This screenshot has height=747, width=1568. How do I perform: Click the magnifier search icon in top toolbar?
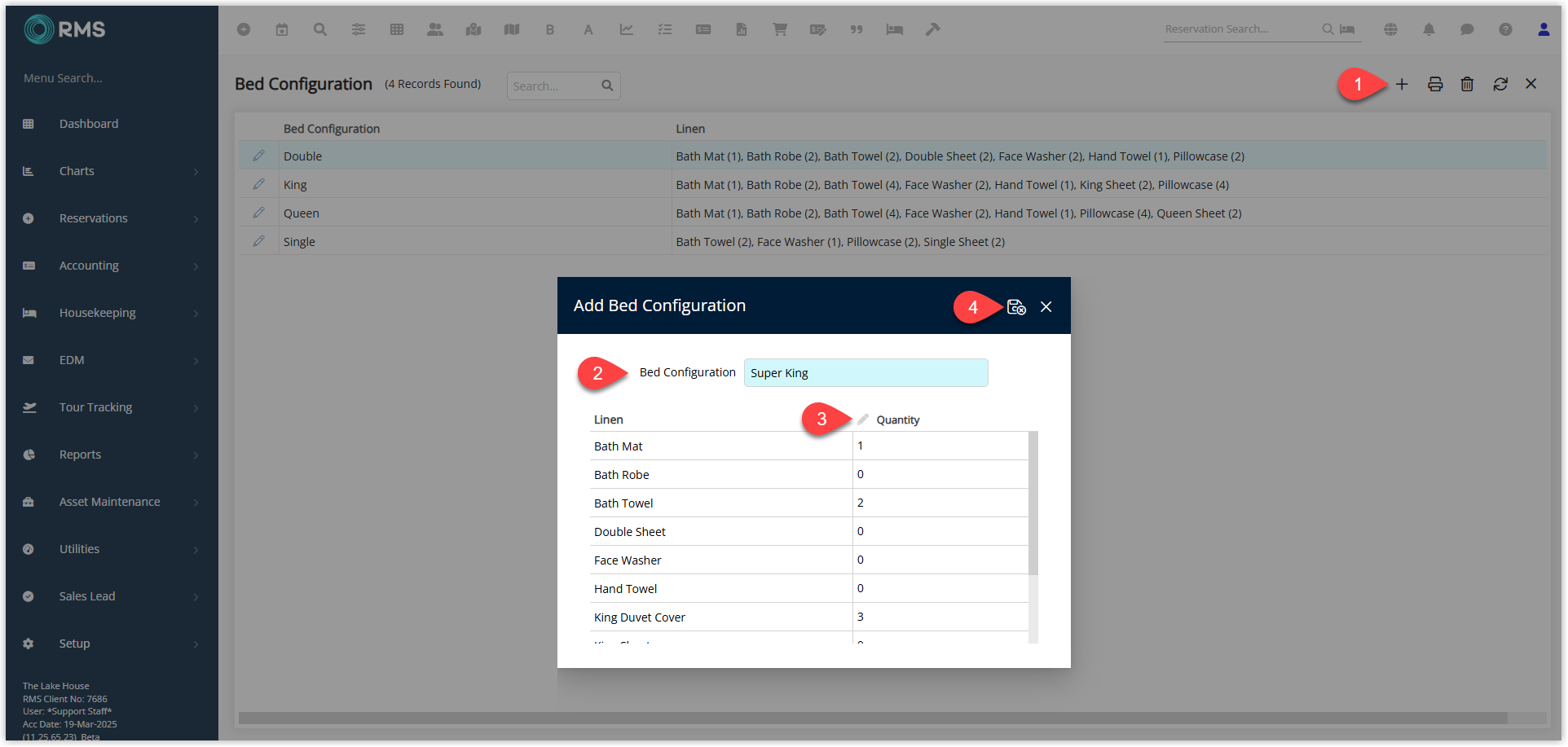point(320,29)
